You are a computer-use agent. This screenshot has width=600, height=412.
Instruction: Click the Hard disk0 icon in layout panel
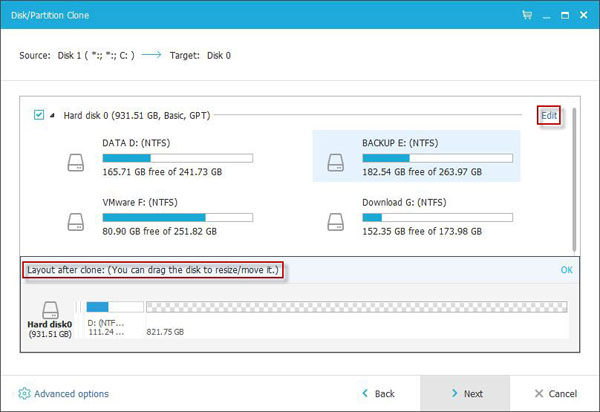(50, 310)
